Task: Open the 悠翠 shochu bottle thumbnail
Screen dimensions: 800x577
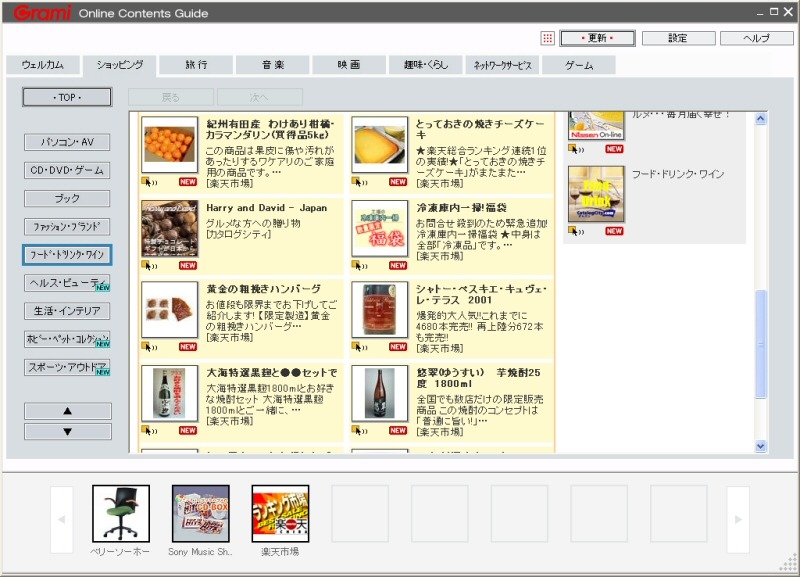Action: tap(380, 393)
